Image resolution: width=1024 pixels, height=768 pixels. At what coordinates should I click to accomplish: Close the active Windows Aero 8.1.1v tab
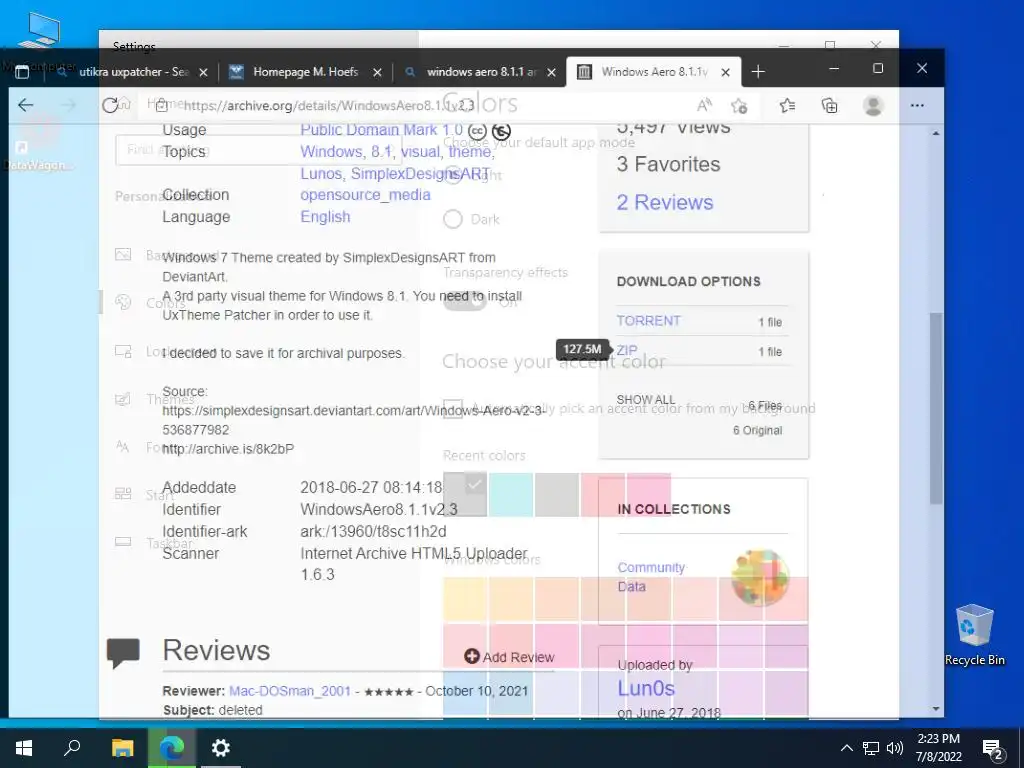tap(725, 72)
